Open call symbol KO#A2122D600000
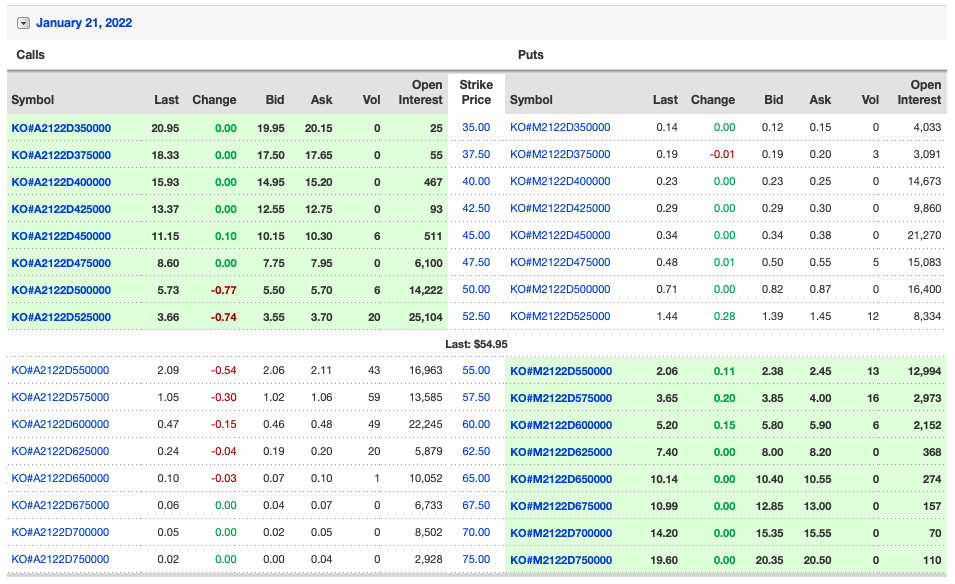 point(60,425)
